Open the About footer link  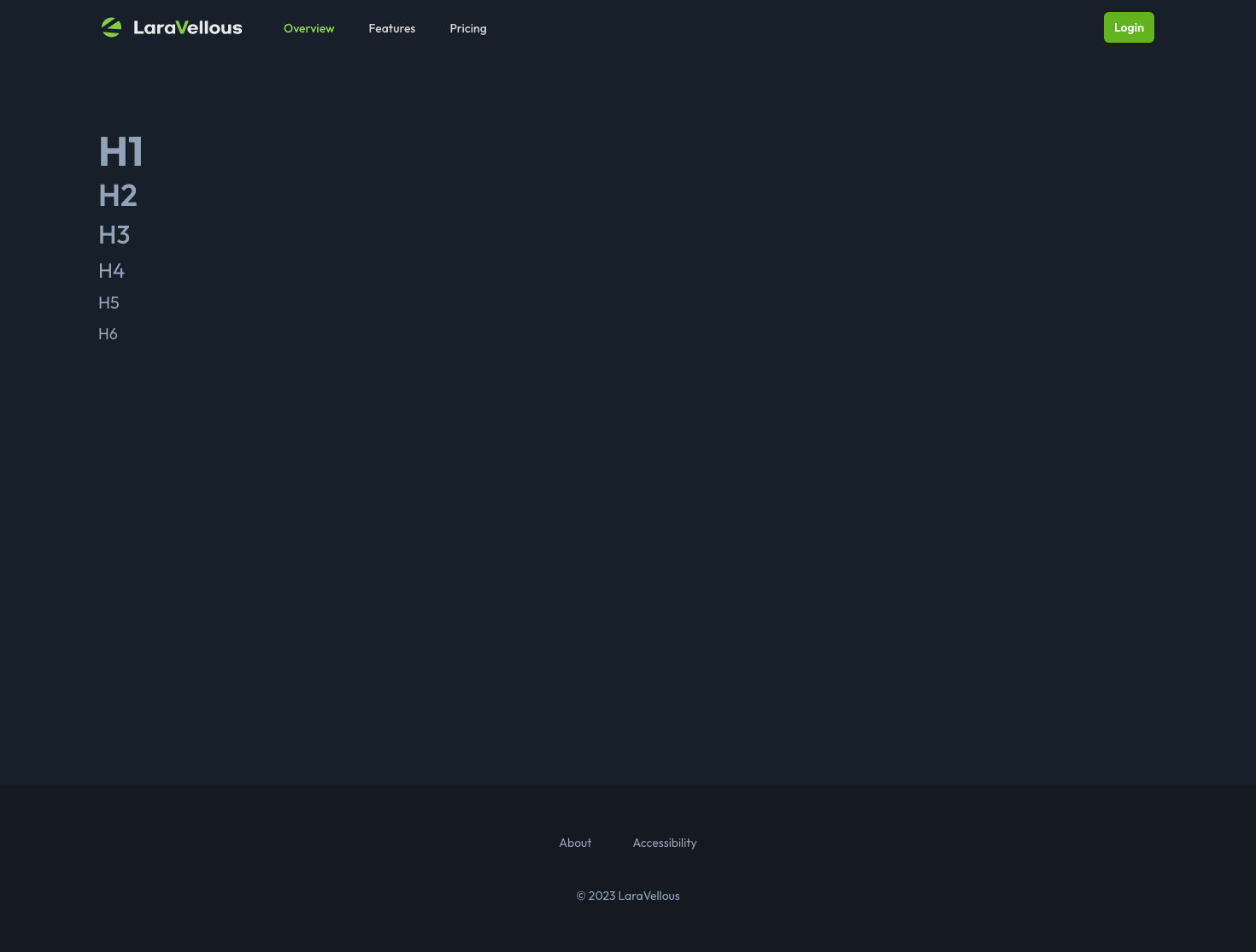[x=575, y=843]
